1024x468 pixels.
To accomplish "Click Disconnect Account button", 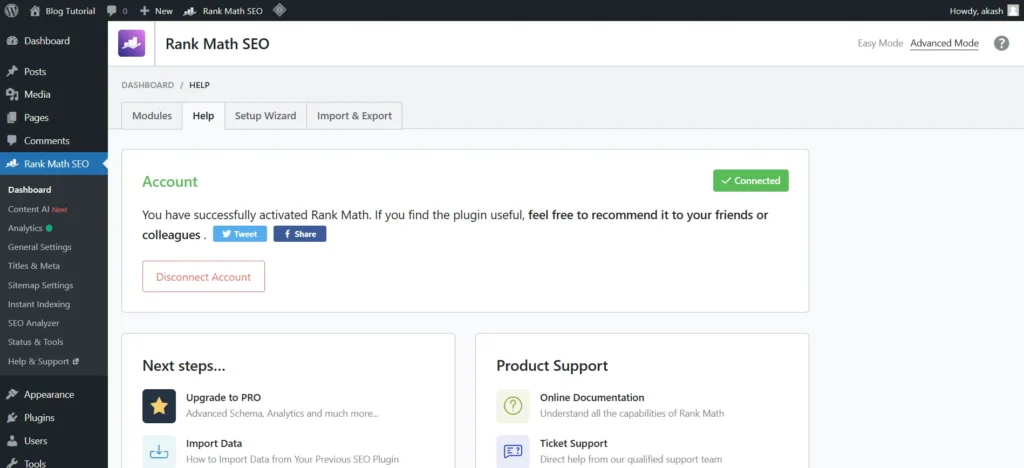I will (x=204, y=277).
